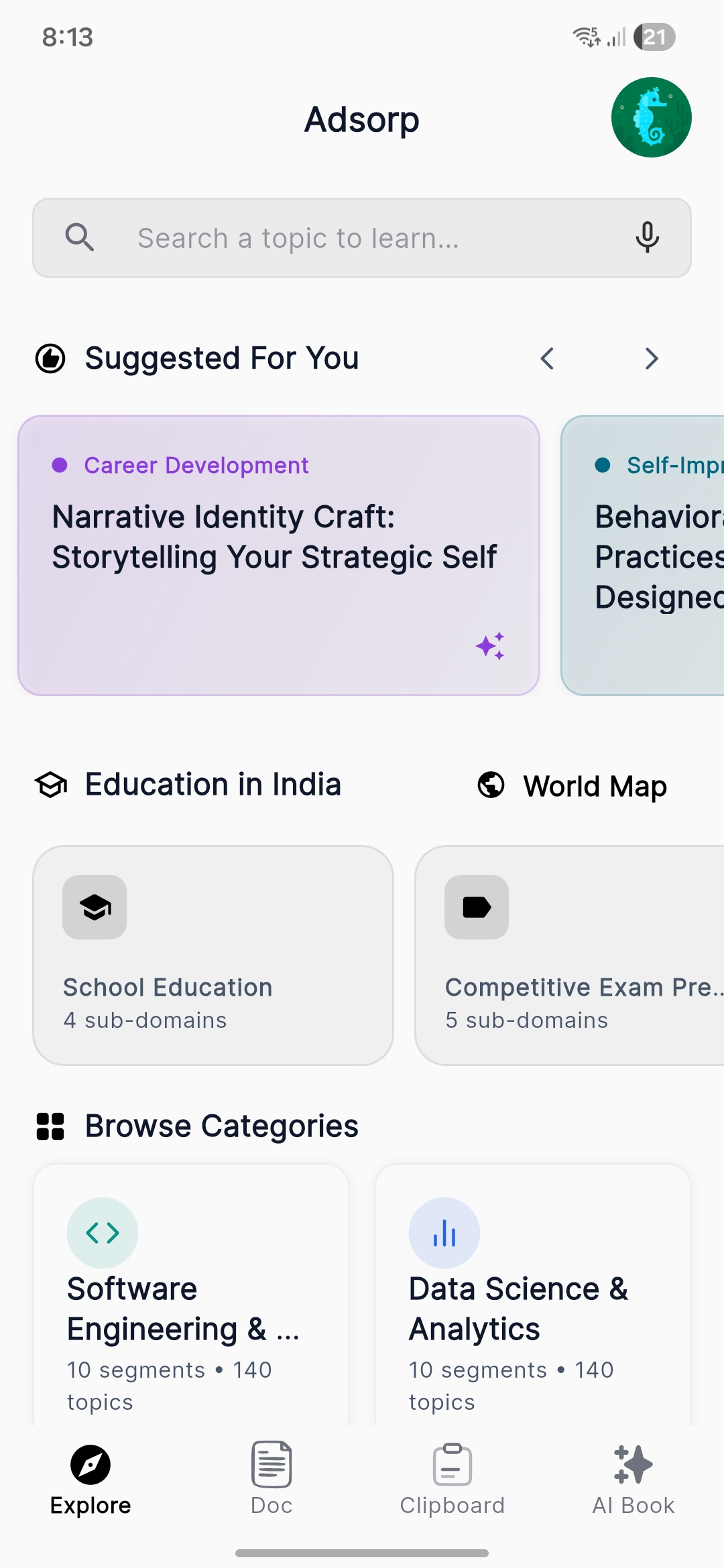Select the Explore tab
The height and width of the screenshot is (1568, 724).
coord(90,1478)
